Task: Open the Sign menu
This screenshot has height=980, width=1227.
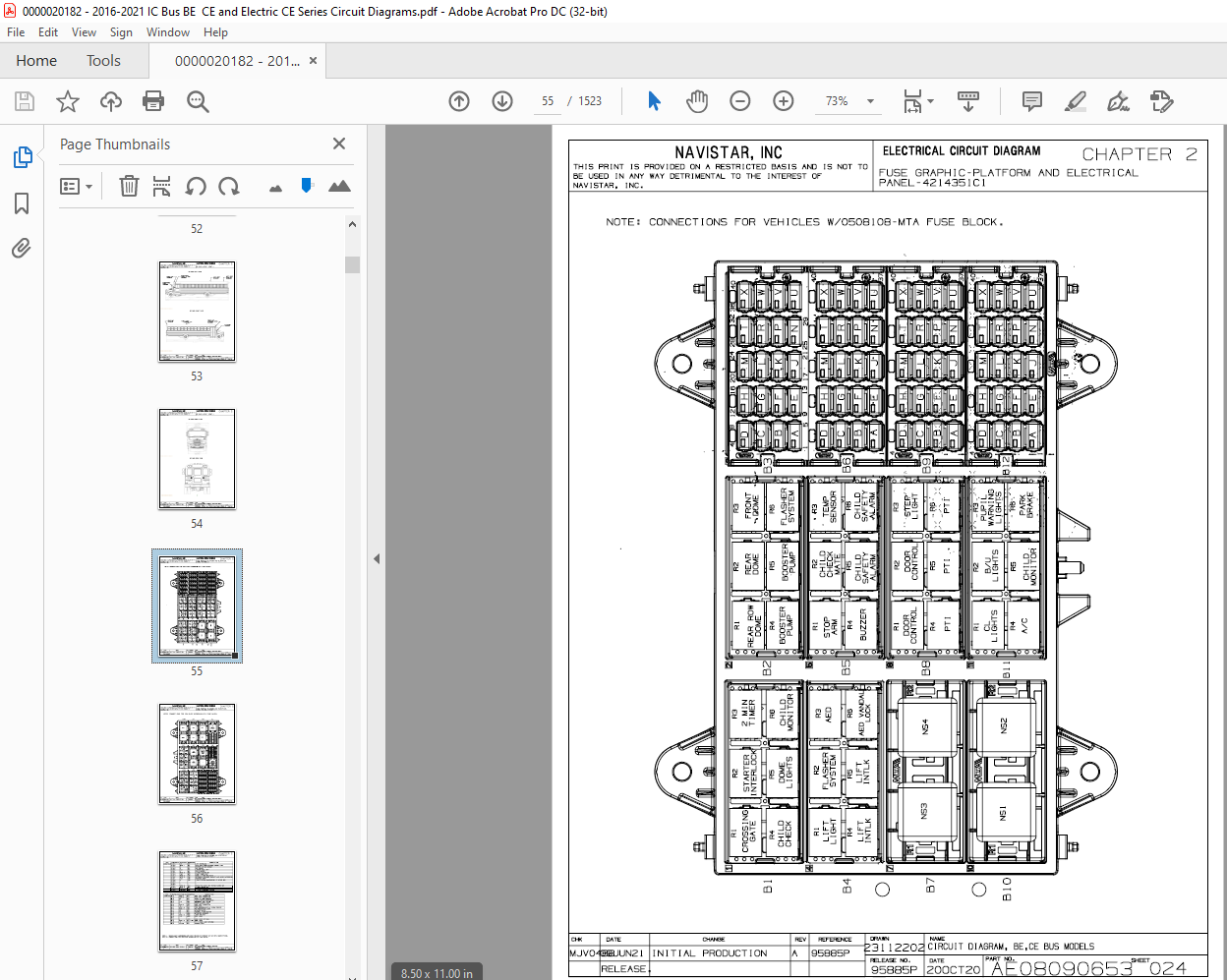Action: (121, 32)
